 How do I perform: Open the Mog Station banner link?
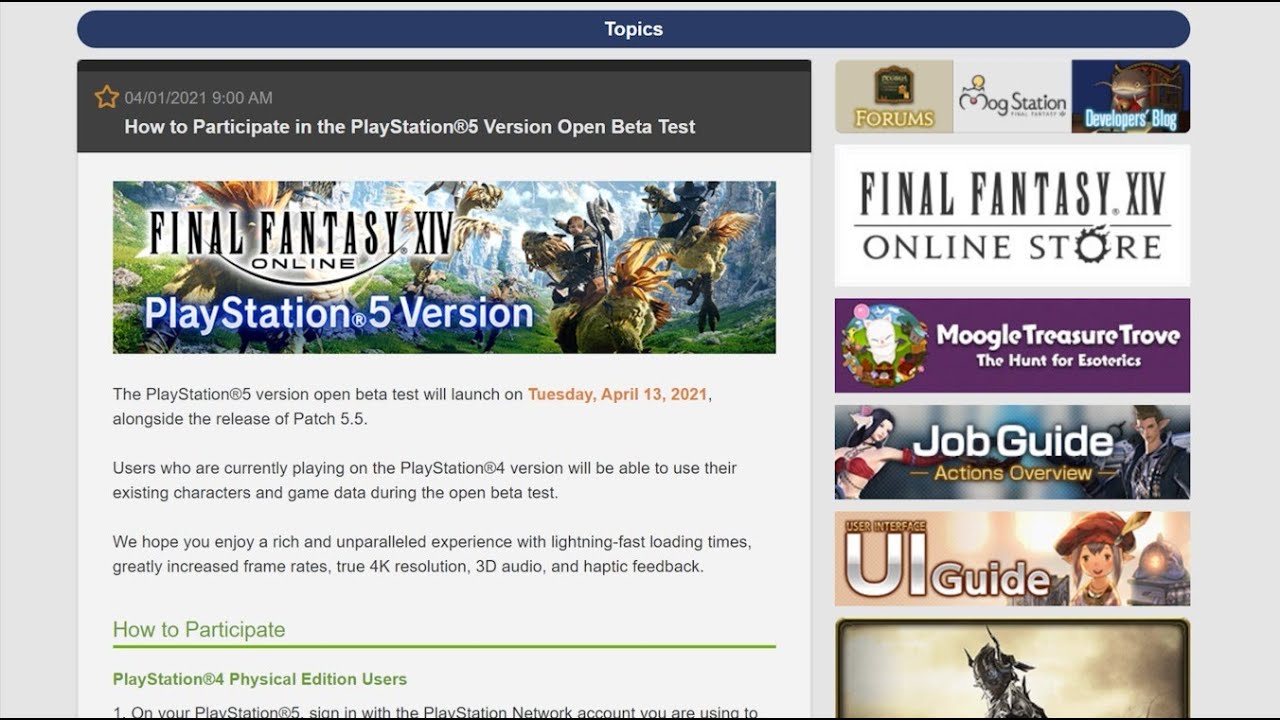1012,96
